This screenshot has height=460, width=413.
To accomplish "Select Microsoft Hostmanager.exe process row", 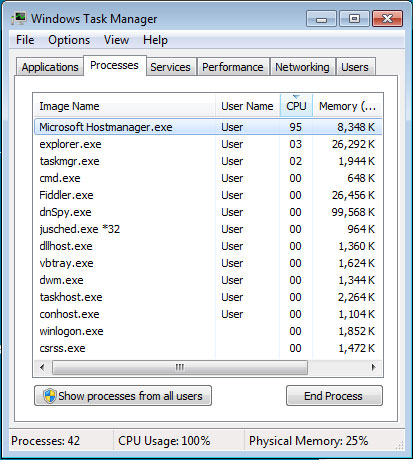I will click(x=208, y=127).
